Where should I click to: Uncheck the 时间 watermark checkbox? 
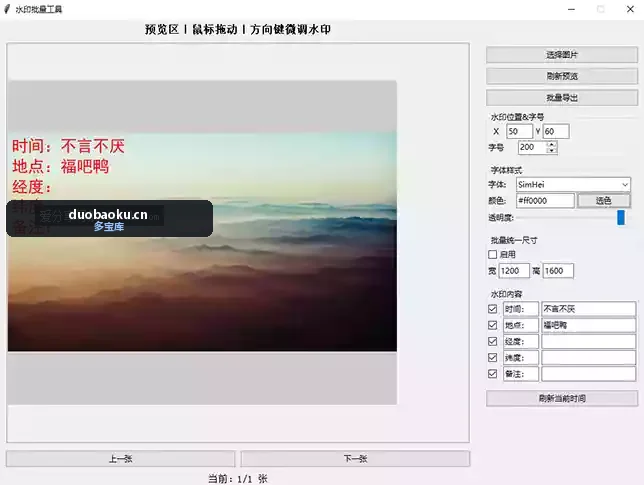coord(492,309)
